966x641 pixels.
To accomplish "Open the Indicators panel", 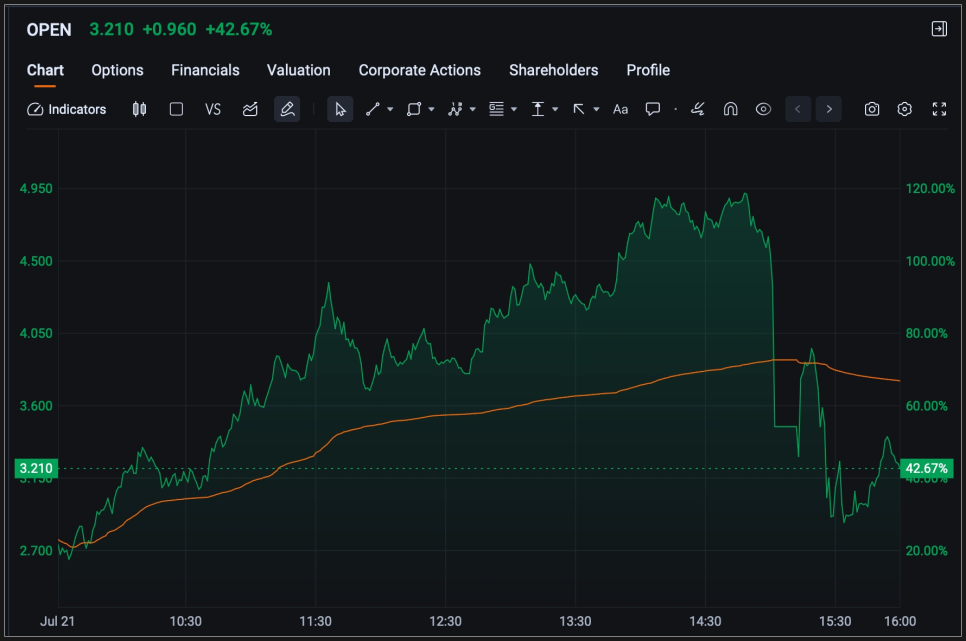I will point(67,109).
